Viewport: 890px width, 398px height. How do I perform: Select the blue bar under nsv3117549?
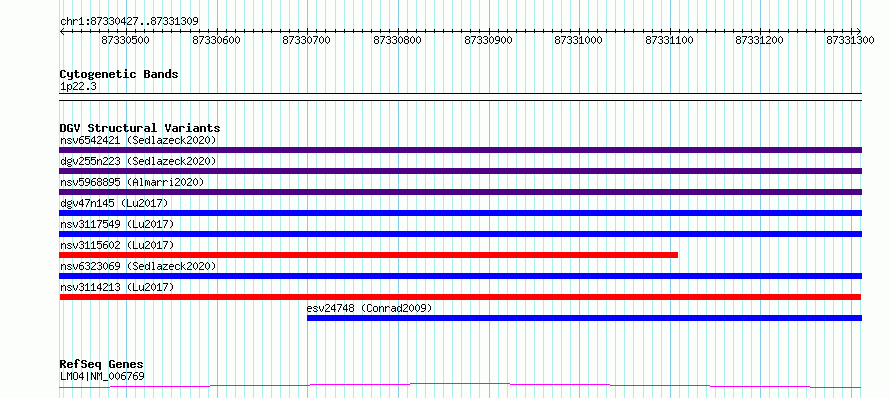click(460, 234)
